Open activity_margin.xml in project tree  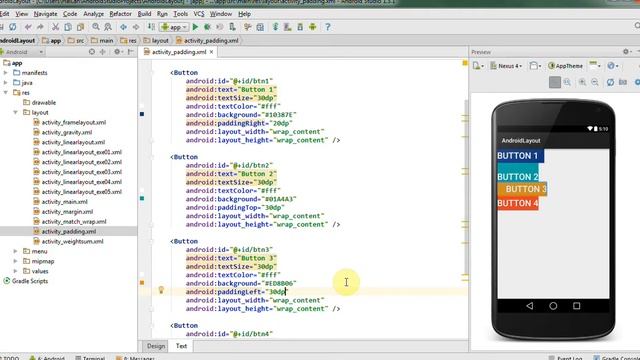(67, 212)
